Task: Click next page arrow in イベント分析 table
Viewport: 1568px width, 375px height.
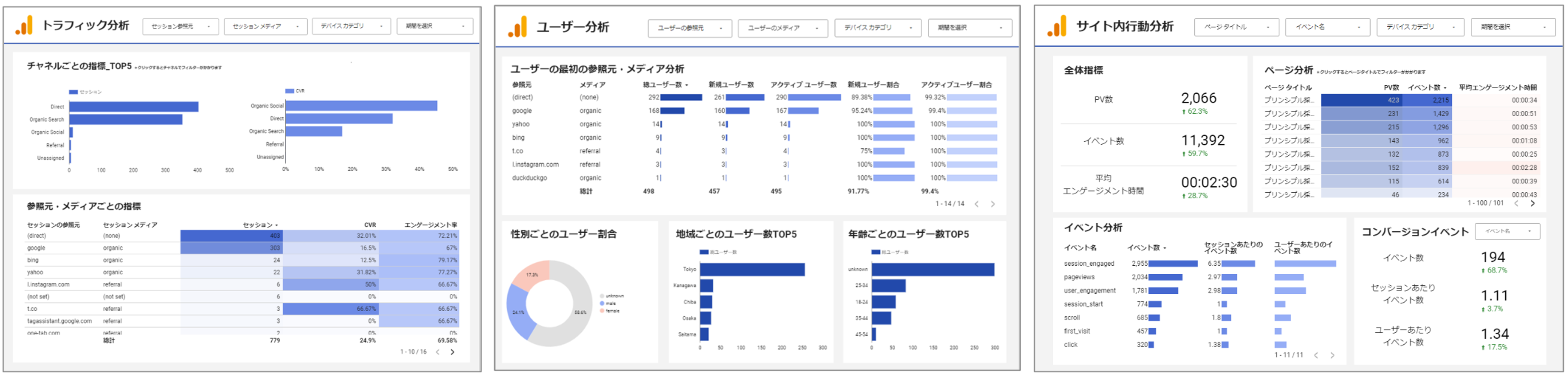Action: tap(1332, 355)
